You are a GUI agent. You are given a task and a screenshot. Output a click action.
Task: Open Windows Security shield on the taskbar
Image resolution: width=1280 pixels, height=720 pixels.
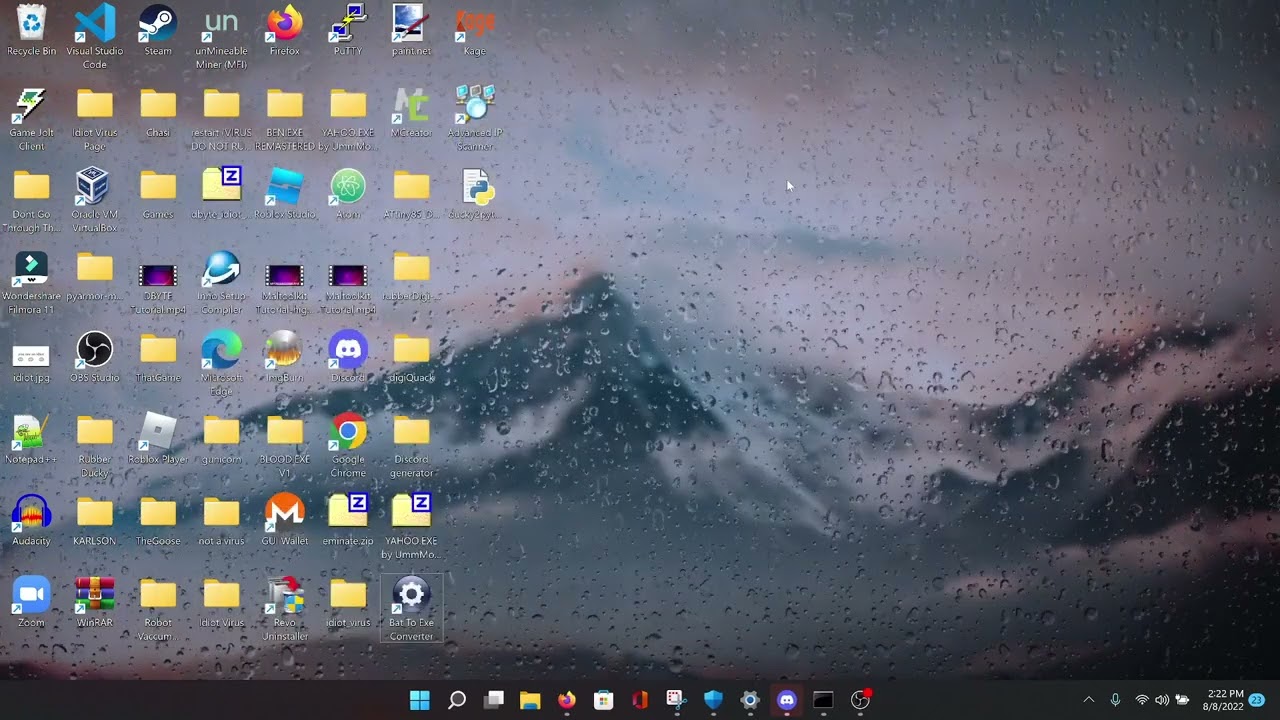(x=713, y=700)
